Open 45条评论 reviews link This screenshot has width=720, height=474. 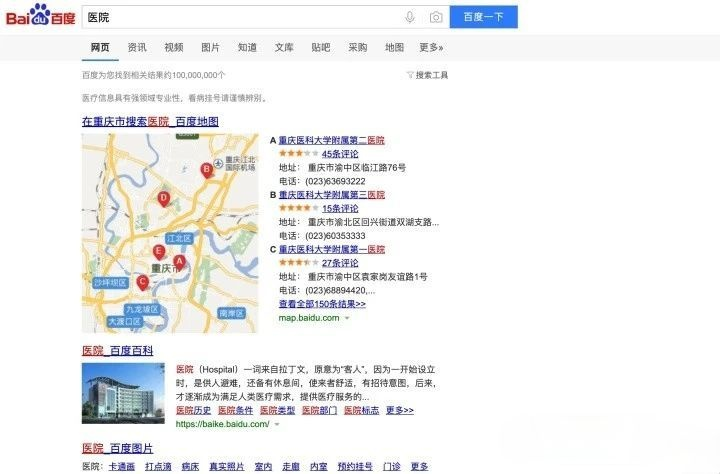click(x=340, y=154)
